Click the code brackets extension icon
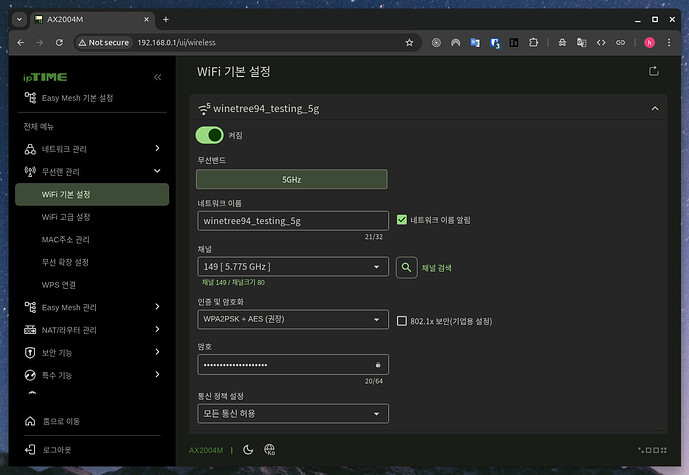Screen dimensions: 689x475 tap(601, 43)
